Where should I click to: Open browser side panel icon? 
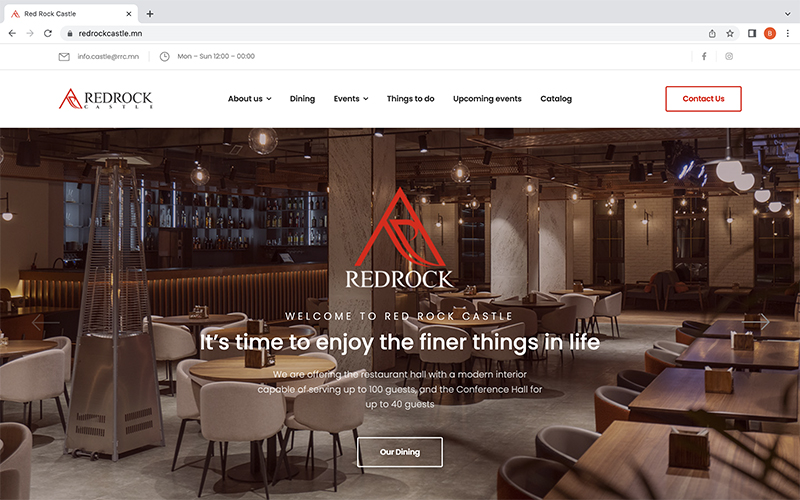coord(752,33)
